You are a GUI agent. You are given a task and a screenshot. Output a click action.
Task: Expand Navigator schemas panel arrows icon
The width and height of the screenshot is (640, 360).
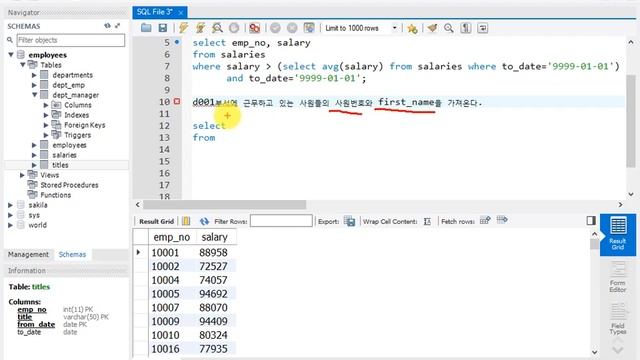click(x=118, y=26)
